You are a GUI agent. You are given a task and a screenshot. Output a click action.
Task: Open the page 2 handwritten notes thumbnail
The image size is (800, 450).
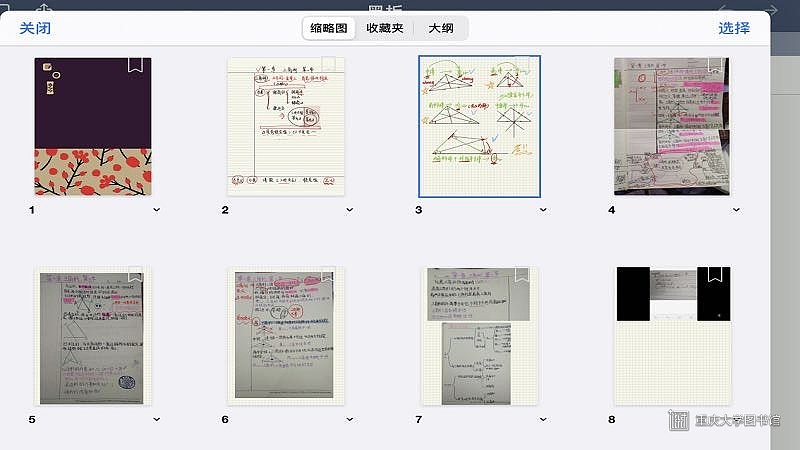(x=287, y=126)
